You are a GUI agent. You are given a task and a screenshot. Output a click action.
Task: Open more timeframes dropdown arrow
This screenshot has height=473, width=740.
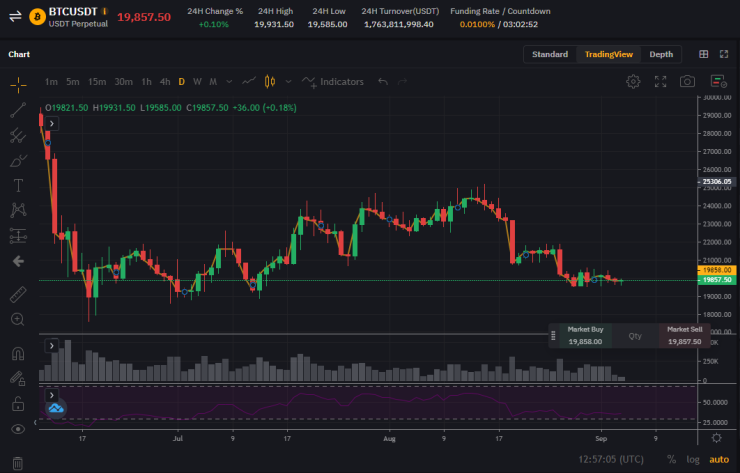(x=229, y=82)
